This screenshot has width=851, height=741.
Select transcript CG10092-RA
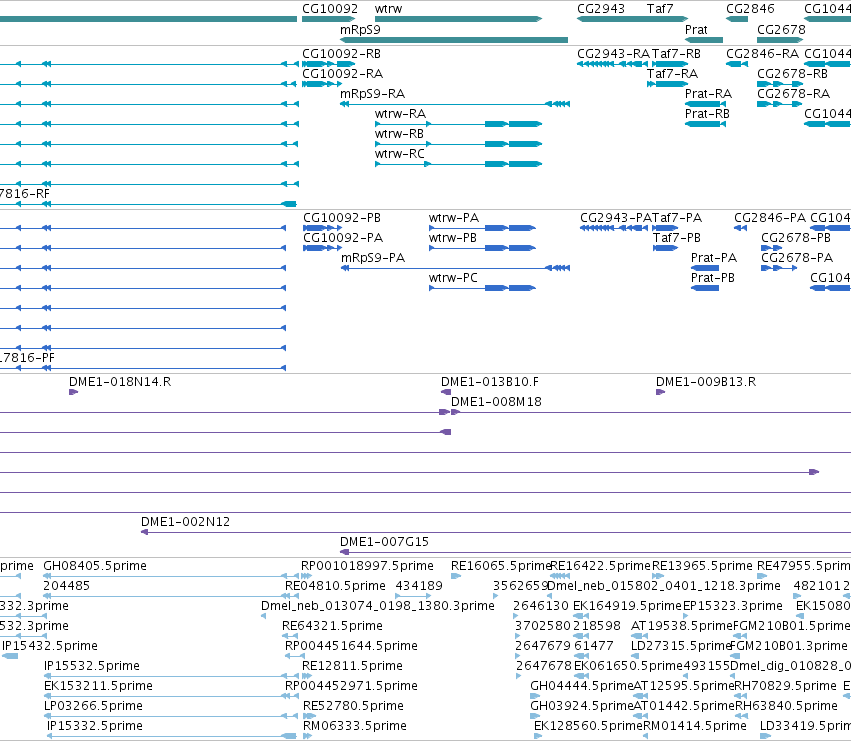click(x=342, y=74)
